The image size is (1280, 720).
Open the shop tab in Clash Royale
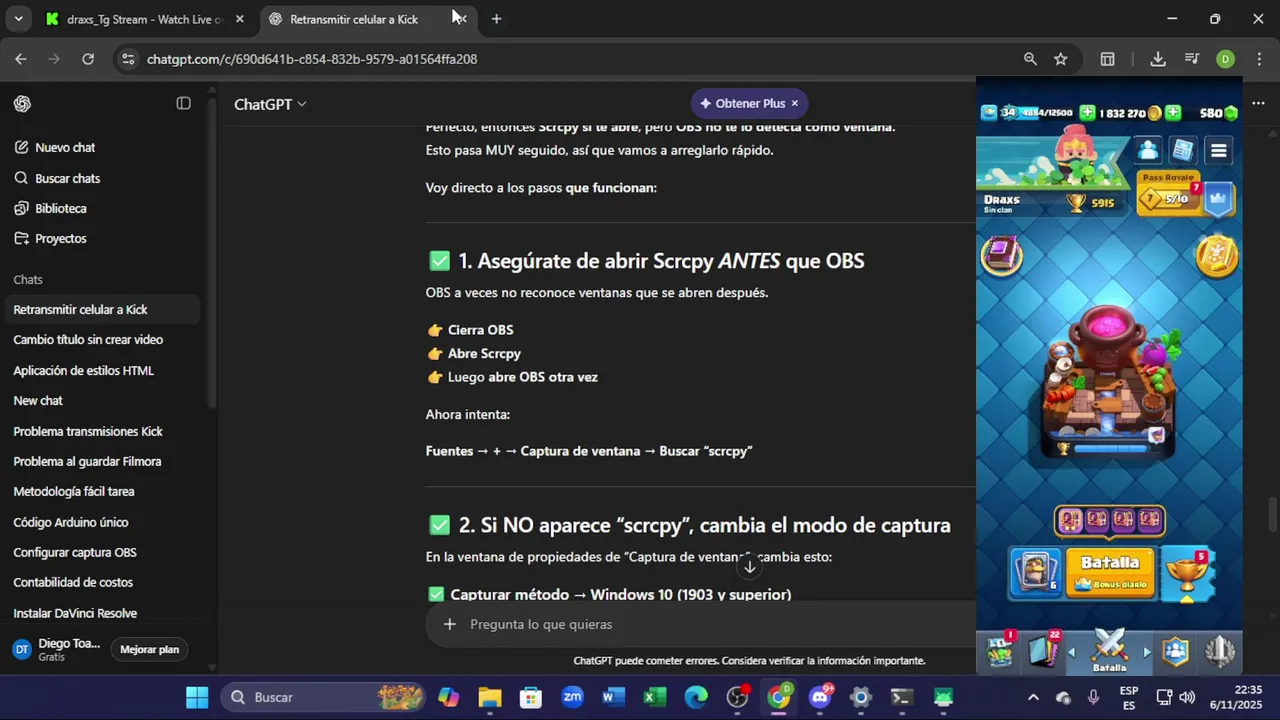(x=1001, y=651)
